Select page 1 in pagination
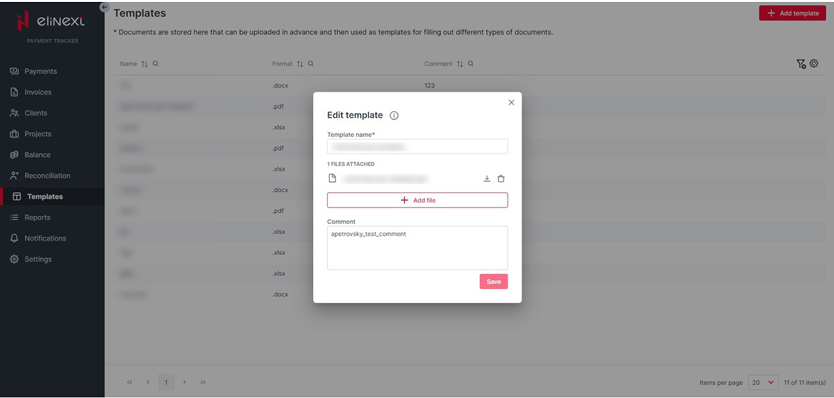The width and height of the screenshot is (834, 398). point(166,382)
